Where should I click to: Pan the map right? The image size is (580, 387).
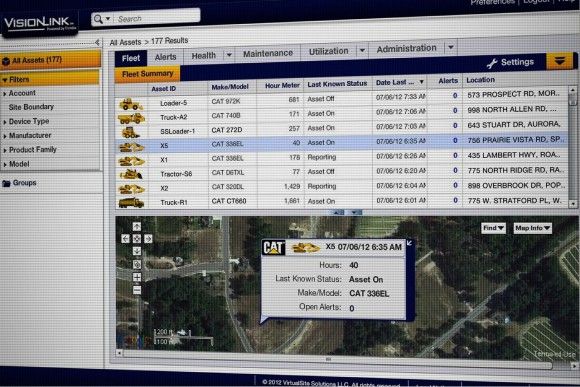[x=148, y=239]
